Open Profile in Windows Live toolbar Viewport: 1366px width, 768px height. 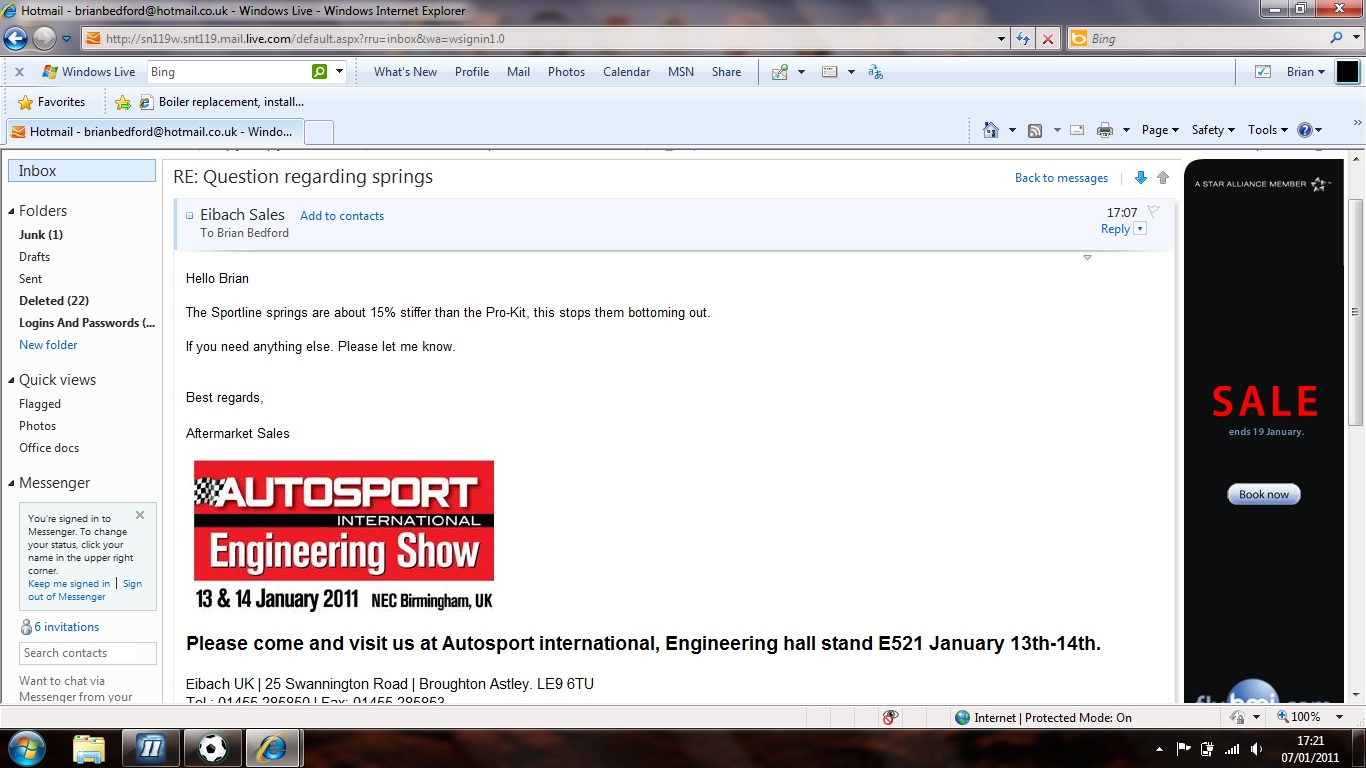[472, 72]
